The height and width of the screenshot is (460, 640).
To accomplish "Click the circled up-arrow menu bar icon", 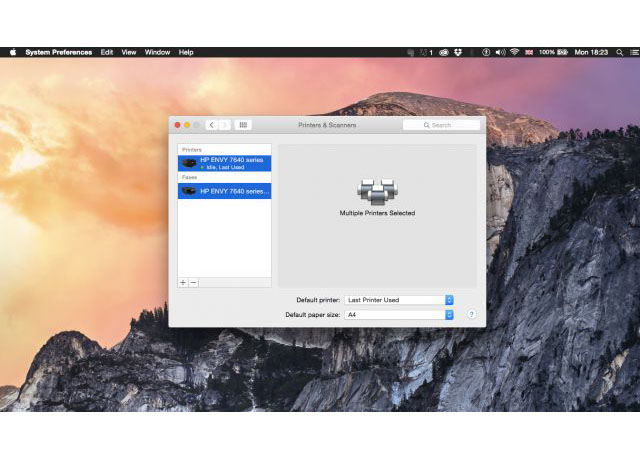I will [x=486, y=52].
